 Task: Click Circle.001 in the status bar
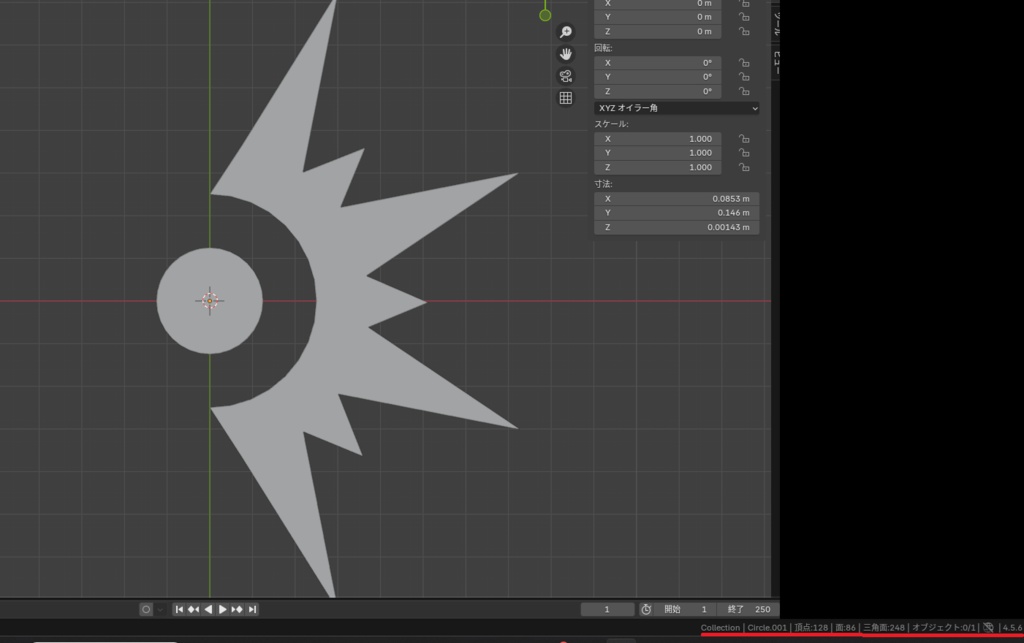click(767, 627)
